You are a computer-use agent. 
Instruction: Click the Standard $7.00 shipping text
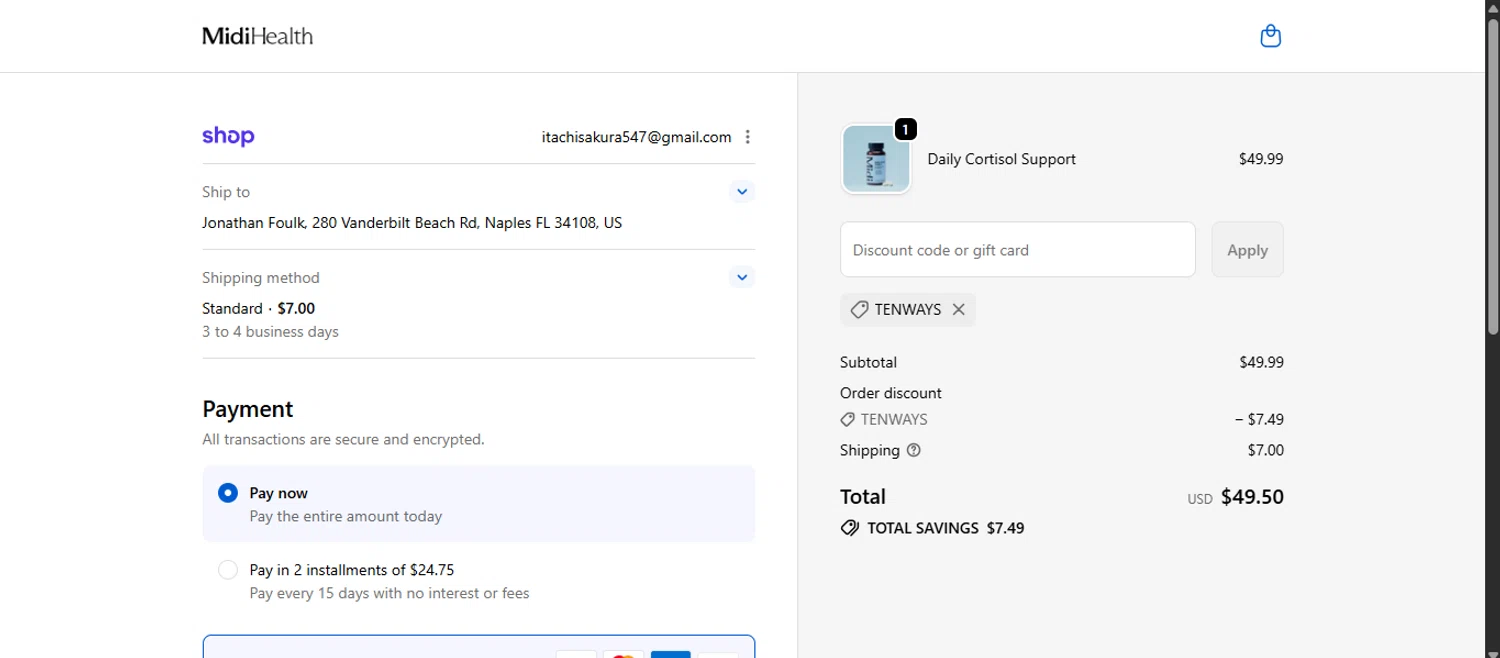(258, 308)
